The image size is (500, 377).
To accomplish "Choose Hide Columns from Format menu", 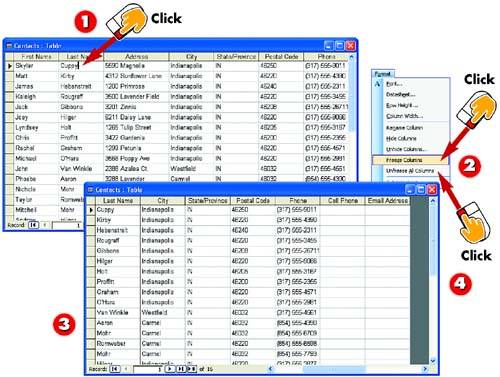I will [401, 138].
